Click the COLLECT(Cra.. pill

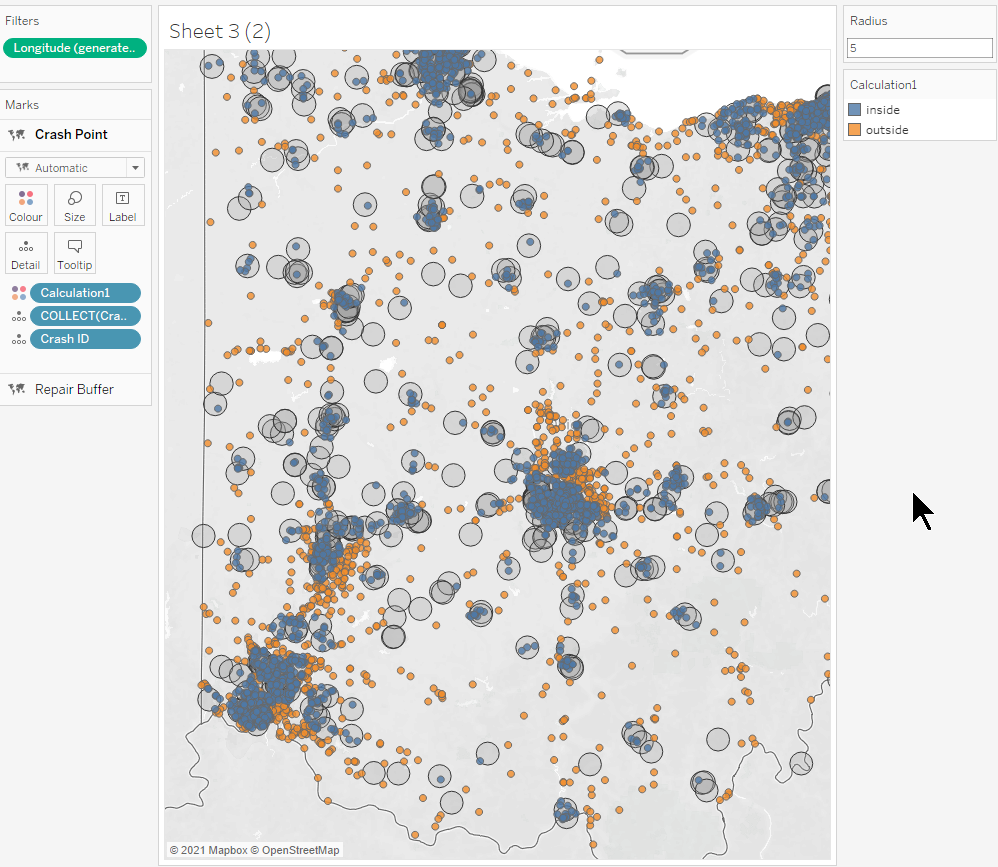pyautogui.click(x=85, y=316)
